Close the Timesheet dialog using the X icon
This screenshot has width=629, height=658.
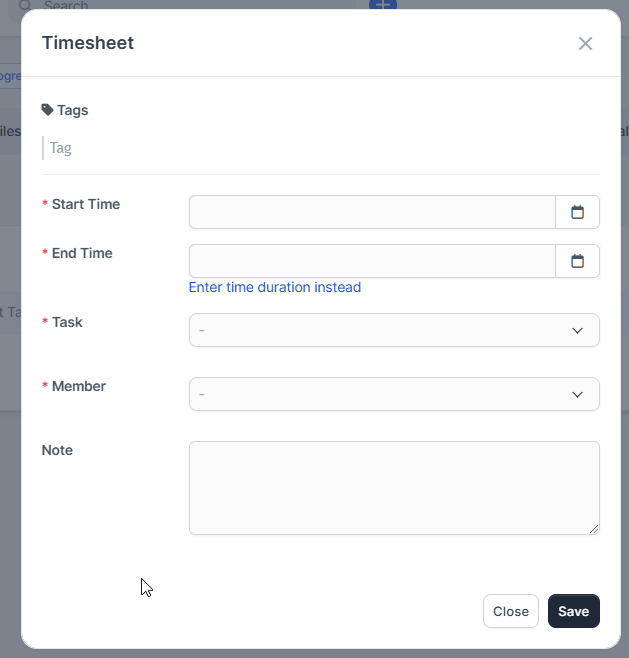coord(585,43)
